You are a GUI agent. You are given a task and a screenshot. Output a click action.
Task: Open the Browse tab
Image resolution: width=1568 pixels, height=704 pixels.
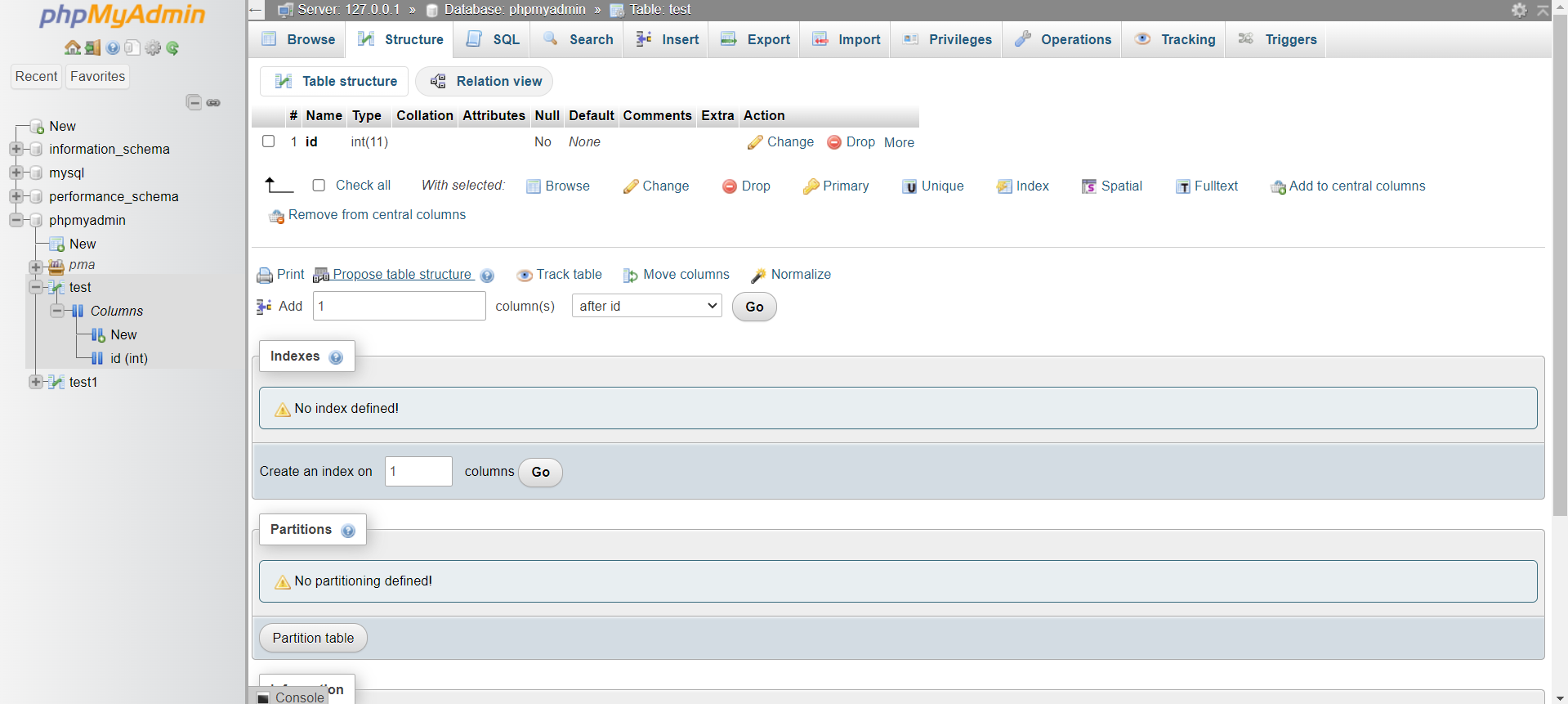(x=298, y=39)
